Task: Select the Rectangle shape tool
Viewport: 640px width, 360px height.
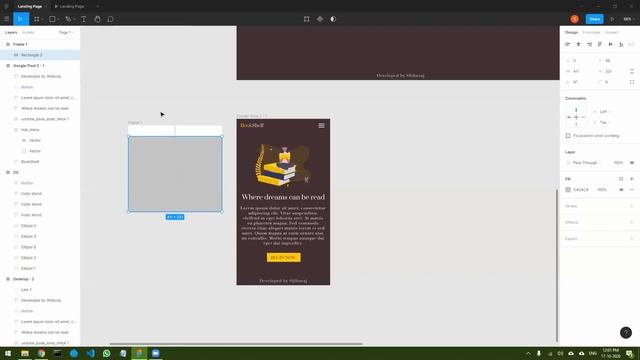Action: (x=52, y=19)
